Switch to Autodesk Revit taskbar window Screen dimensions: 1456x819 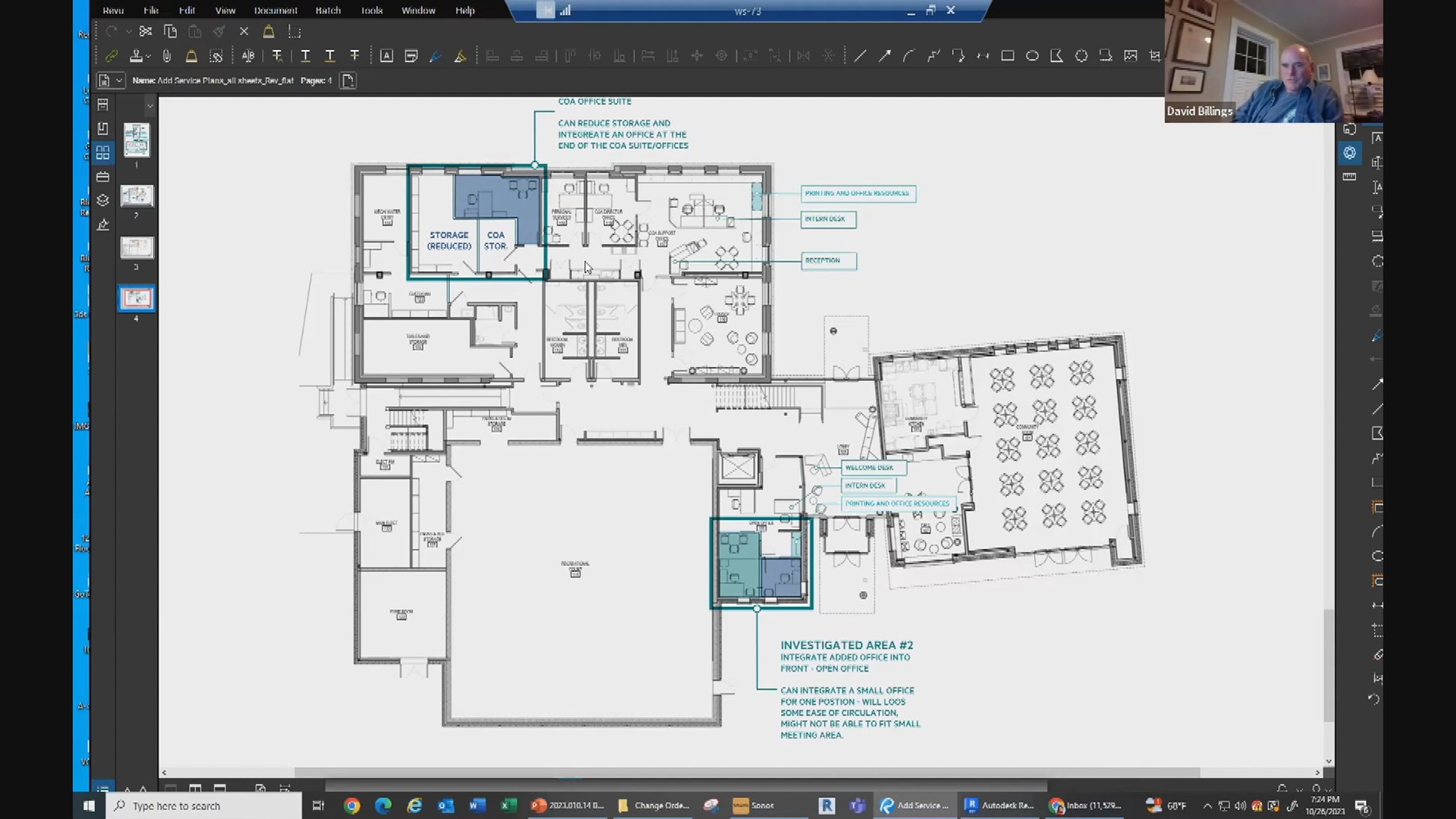tap(999, 806)
